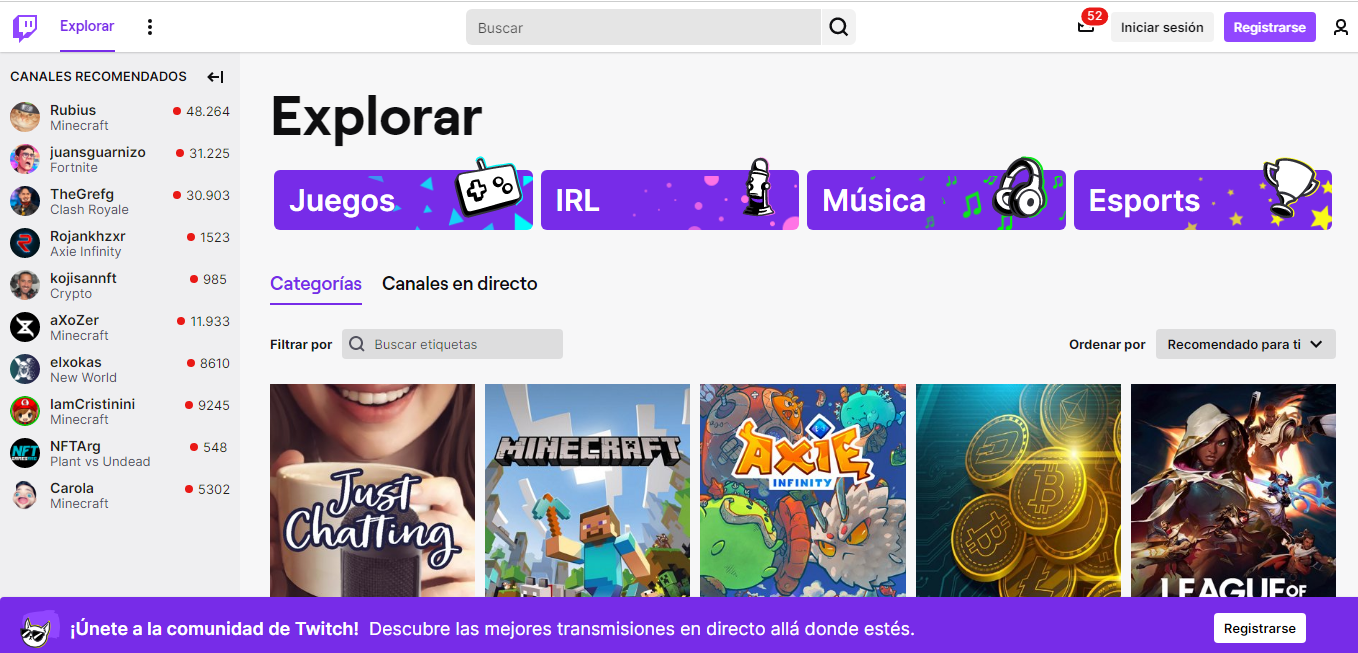Click kojisannft channel avatar
This screenshot has height=653, width=1358.
(25, 285)
